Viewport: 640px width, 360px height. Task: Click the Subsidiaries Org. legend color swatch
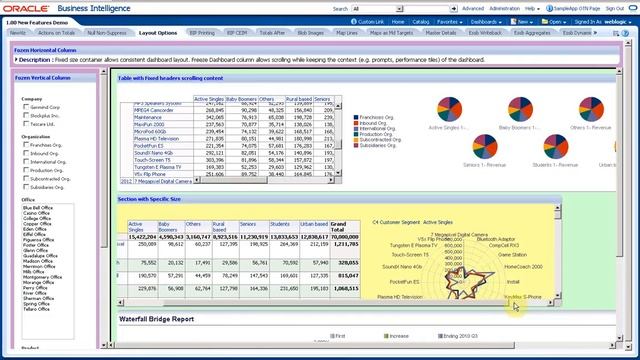click(x=356, y=145)
